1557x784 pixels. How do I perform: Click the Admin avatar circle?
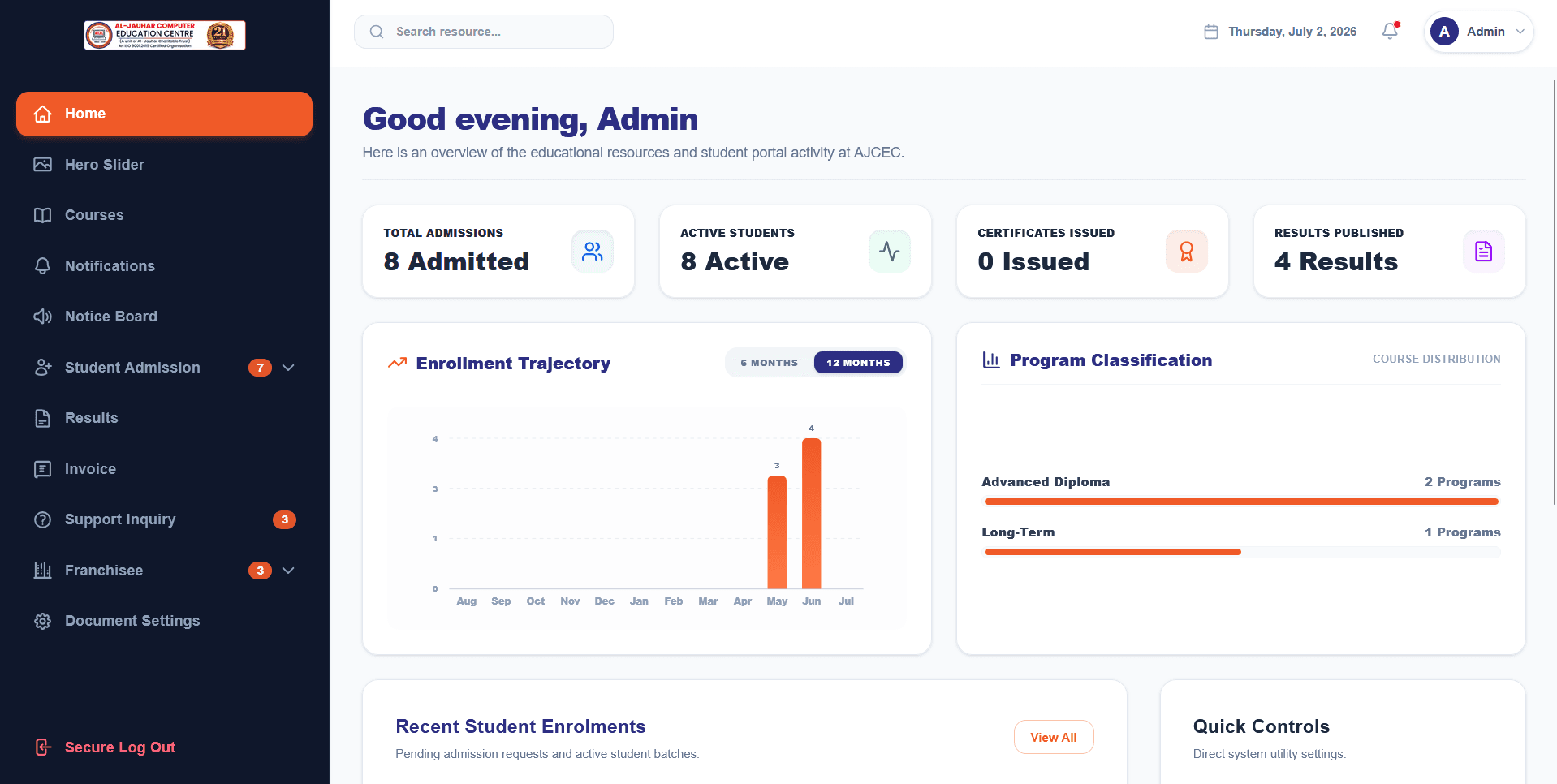(x=1444, y=32)
